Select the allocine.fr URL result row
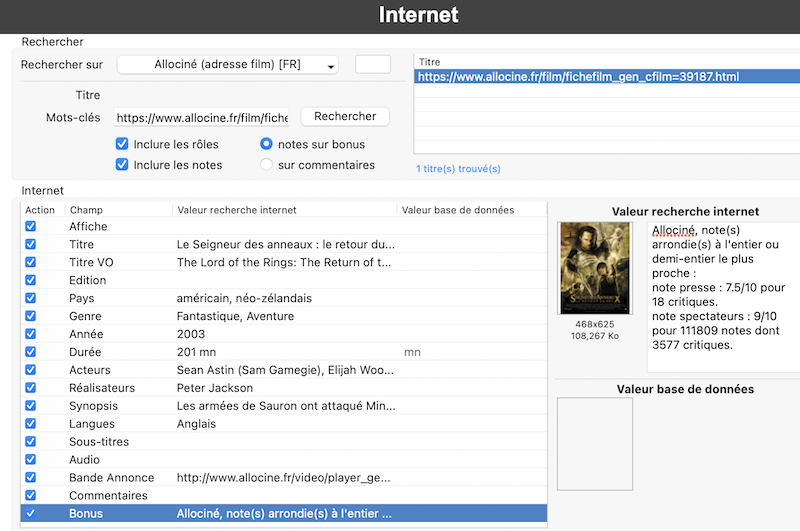 point(578,76)
